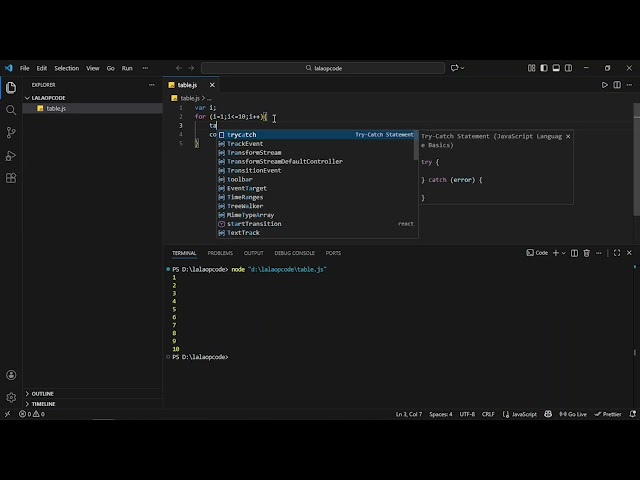
Task: Collapse the LALAOPCODE folder
Action: [x=47, y=98]
